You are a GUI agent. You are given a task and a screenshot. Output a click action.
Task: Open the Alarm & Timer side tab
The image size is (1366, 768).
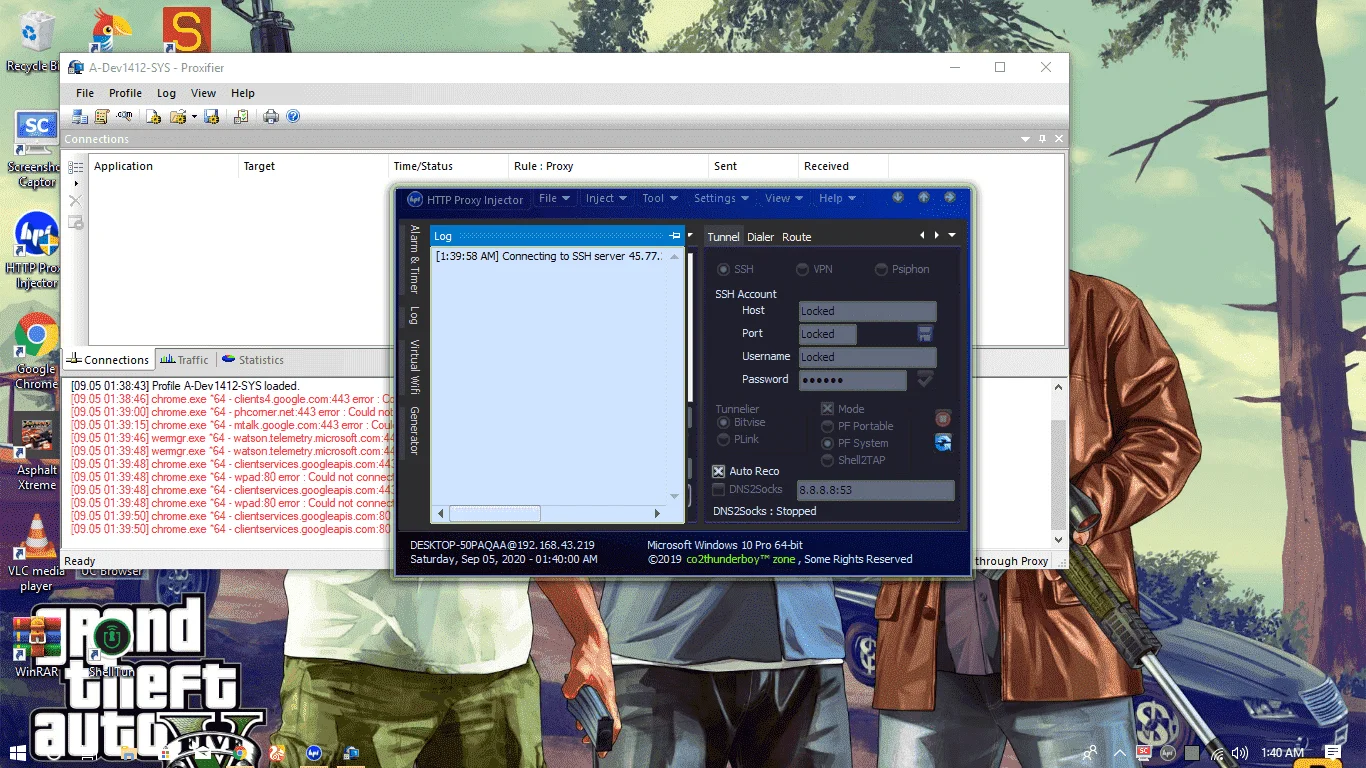[414, 259]
